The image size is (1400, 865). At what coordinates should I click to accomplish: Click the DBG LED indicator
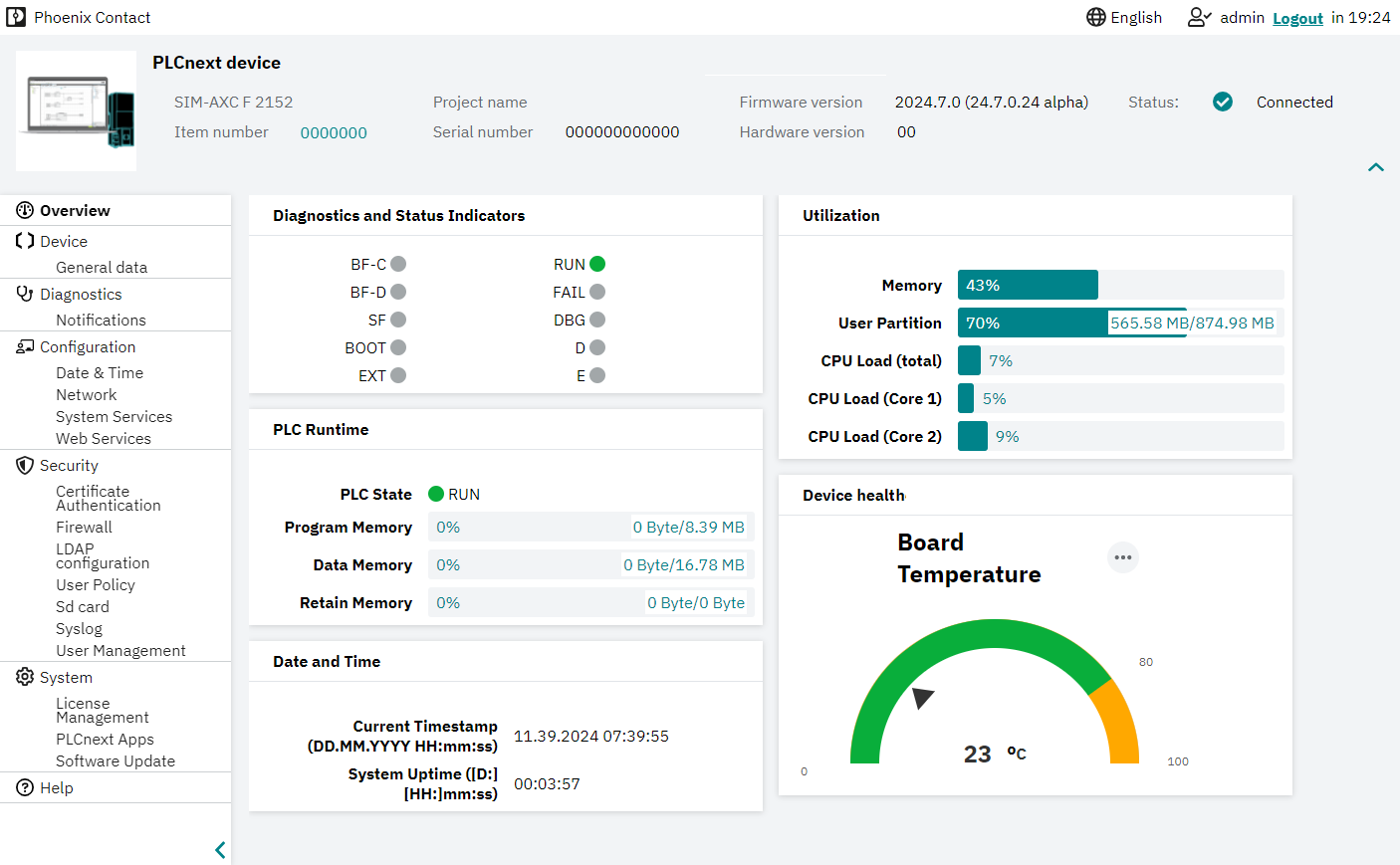pos(597,320)
